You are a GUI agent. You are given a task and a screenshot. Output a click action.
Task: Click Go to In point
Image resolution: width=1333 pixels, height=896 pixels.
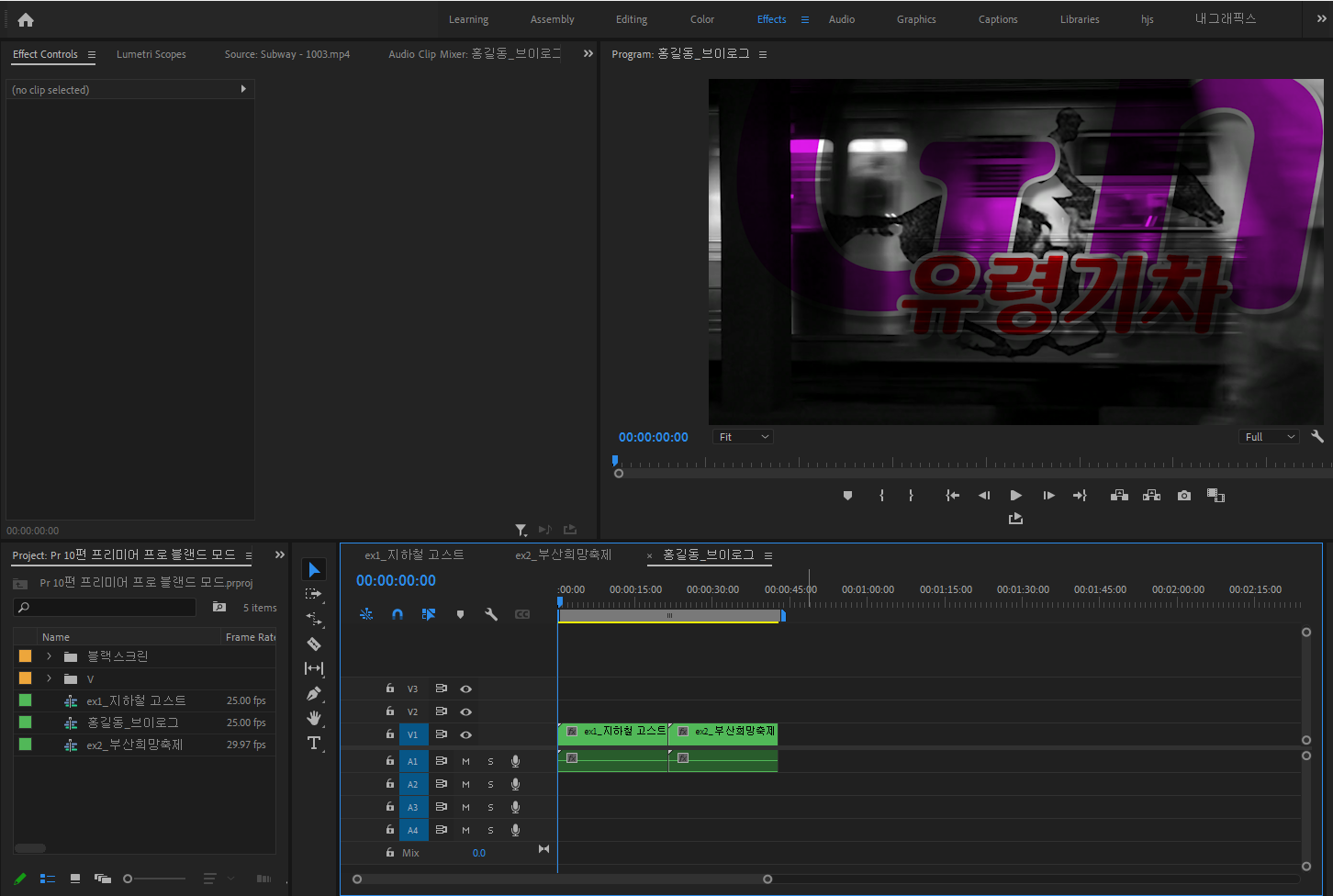pos(953,496)
